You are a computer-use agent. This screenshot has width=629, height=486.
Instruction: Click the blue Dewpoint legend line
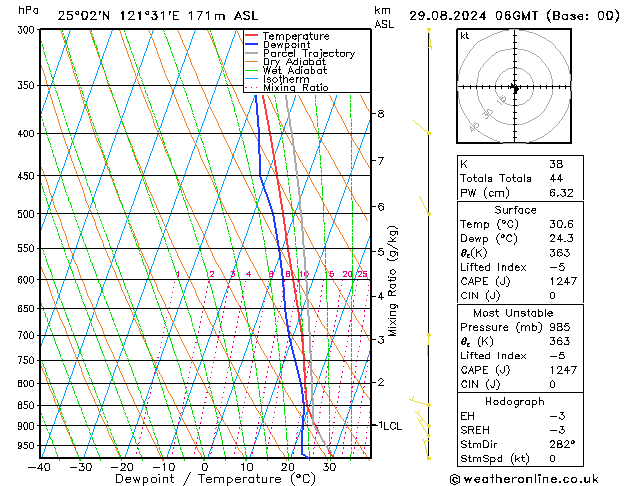(x=251, y=44)
